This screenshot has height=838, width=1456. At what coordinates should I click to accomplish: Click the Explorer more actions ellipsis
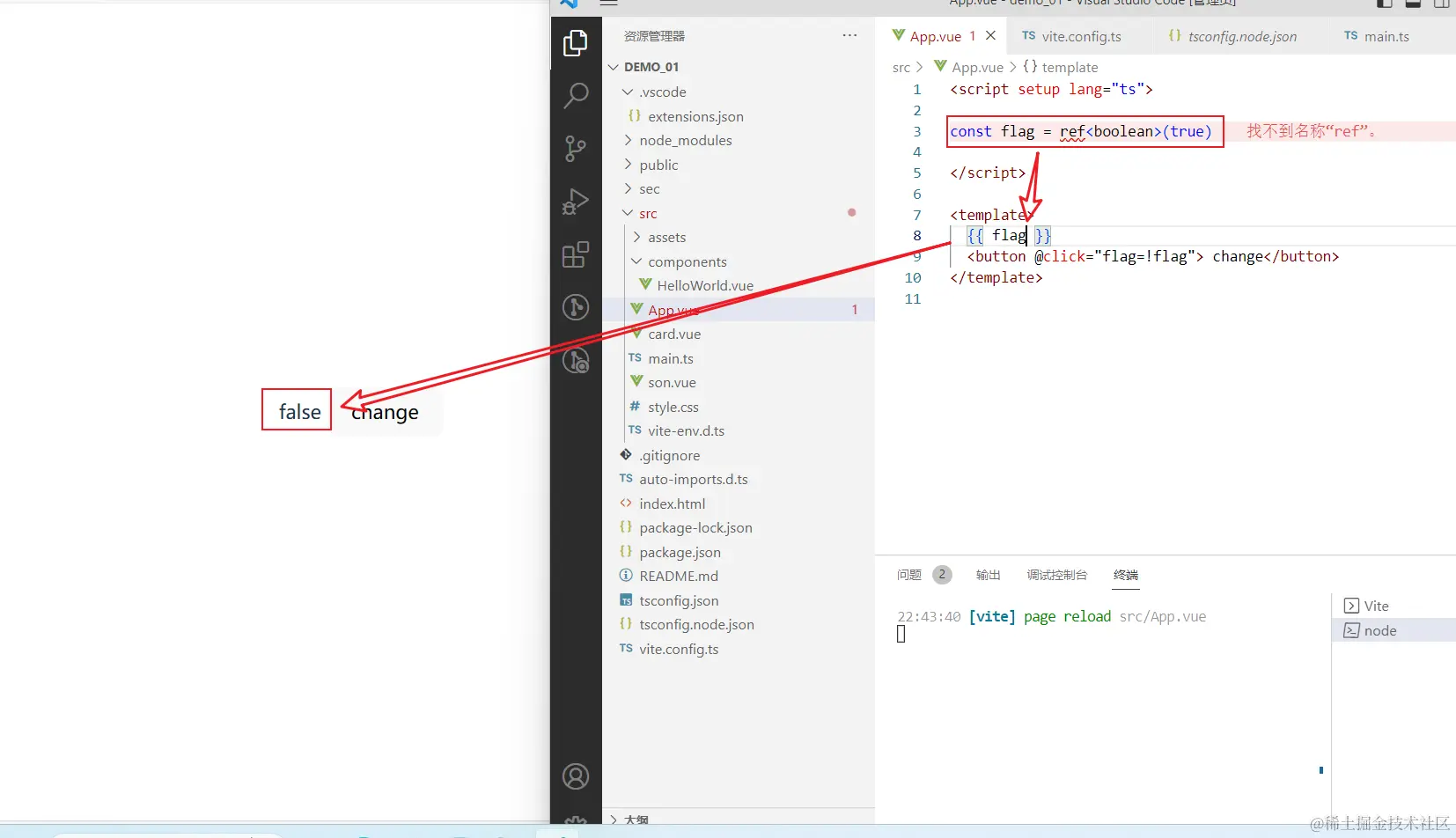(849, 35)
